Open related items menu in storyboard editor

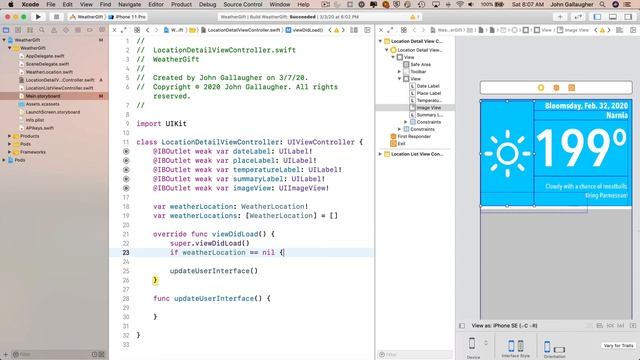coord(404,30)
